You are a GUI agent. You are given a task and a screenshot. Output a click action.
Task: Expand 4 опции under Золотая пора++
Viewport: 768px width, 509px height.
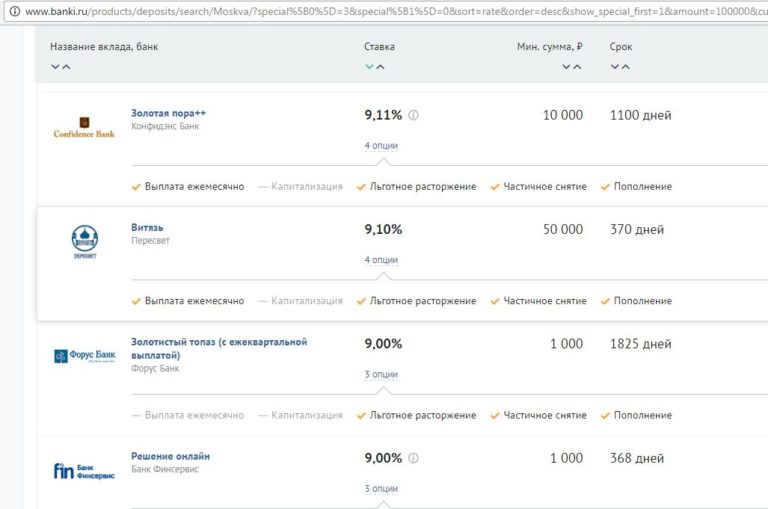(381, 146)
